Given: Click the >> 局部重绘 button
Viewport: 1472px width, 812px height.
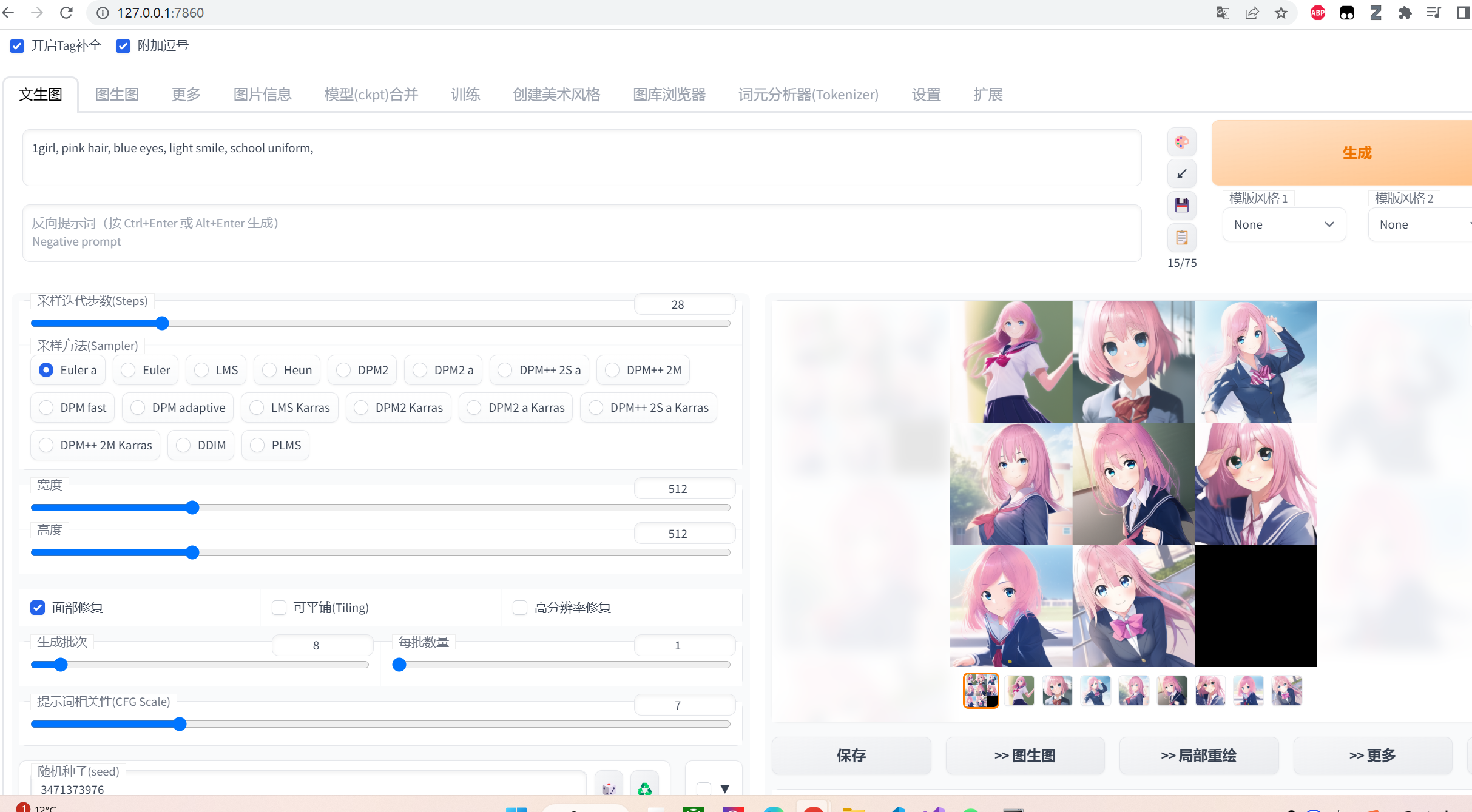Looking at the screenshot, I should [x=1199, y=756].
